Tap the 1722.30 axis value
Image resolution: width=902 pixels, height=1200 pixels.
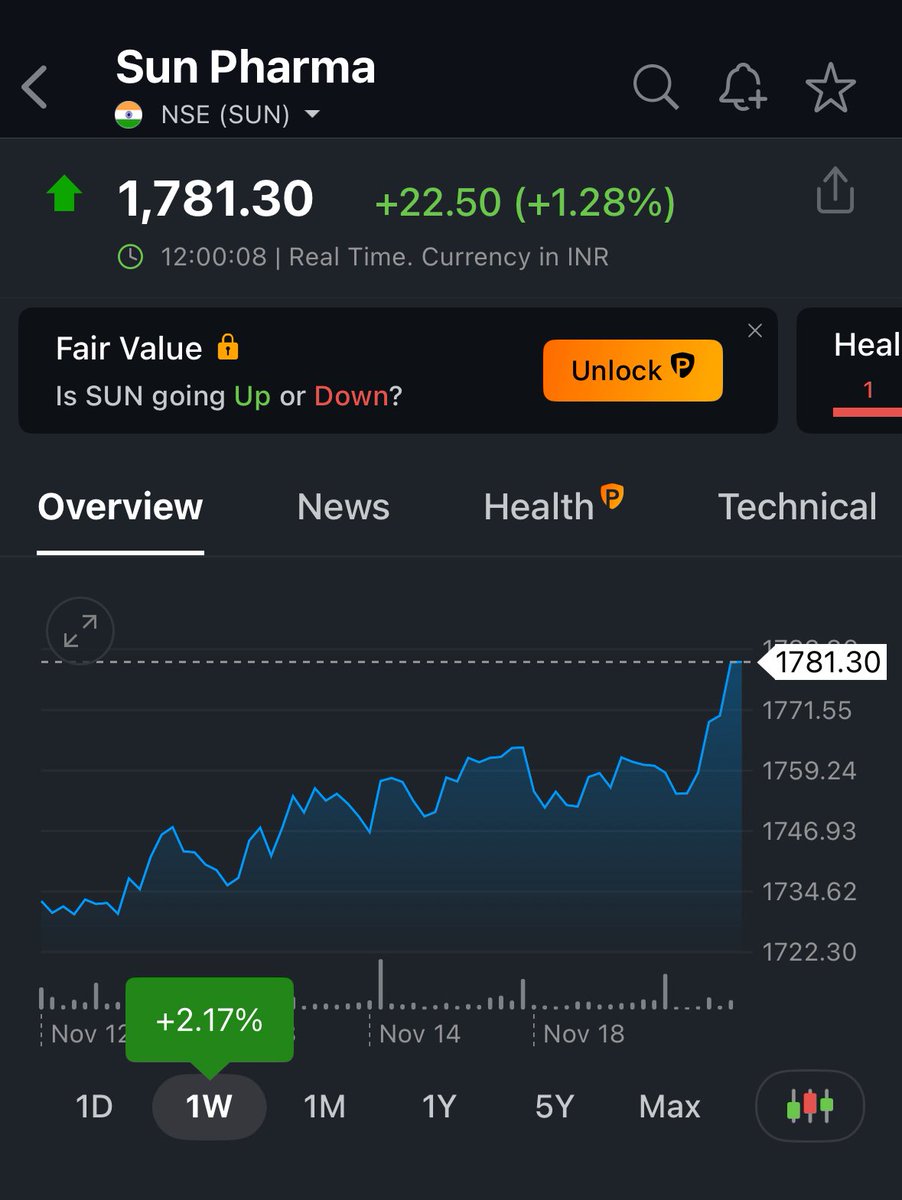(x=808, y=951)
